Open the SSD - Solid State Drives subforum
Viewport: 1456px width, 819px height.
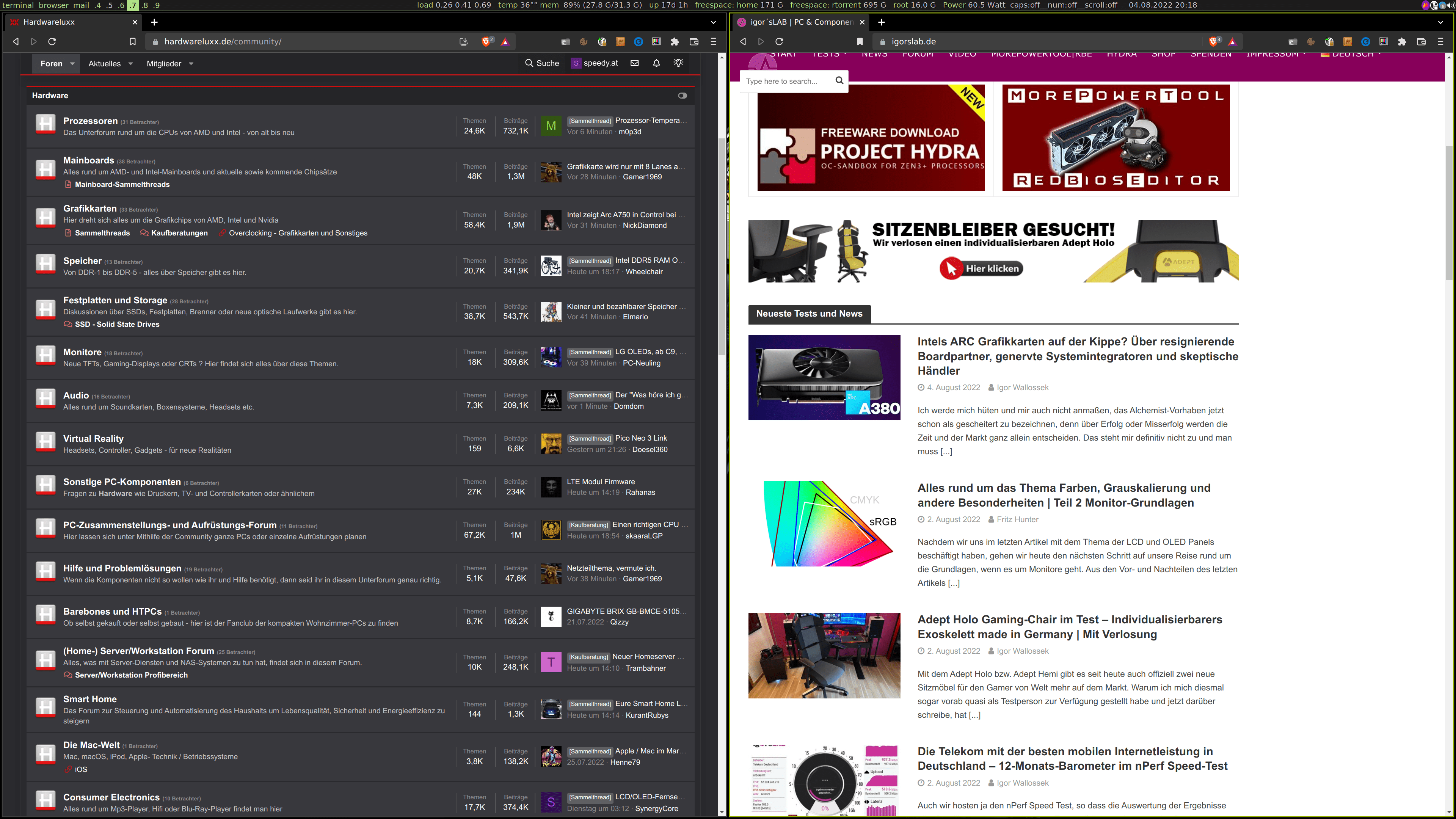click(x=117, y=325)
